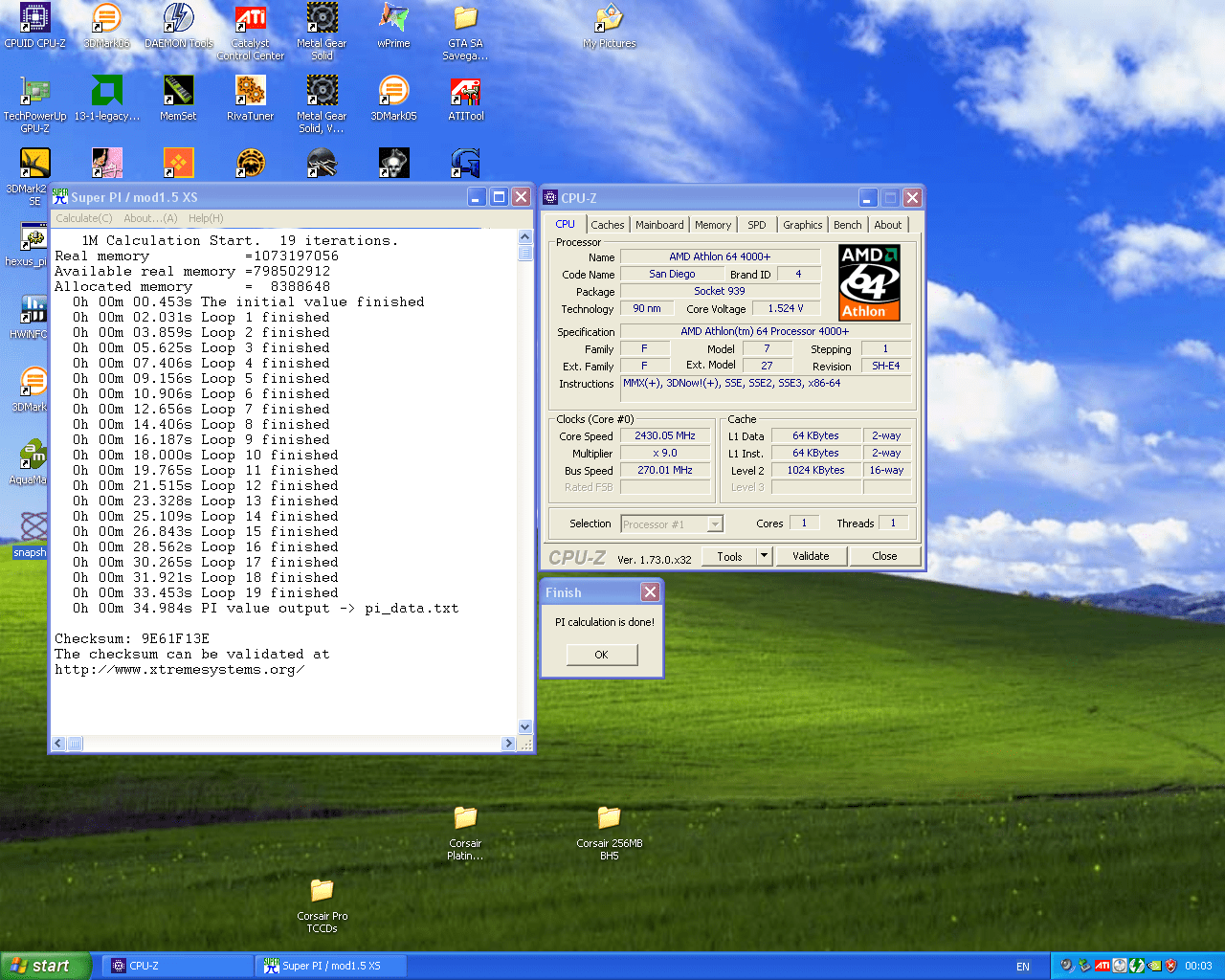Open the Bench tab in CPU-Z
The height and width of the screenshot is (980, 1225).
click(x=848, y=225)
